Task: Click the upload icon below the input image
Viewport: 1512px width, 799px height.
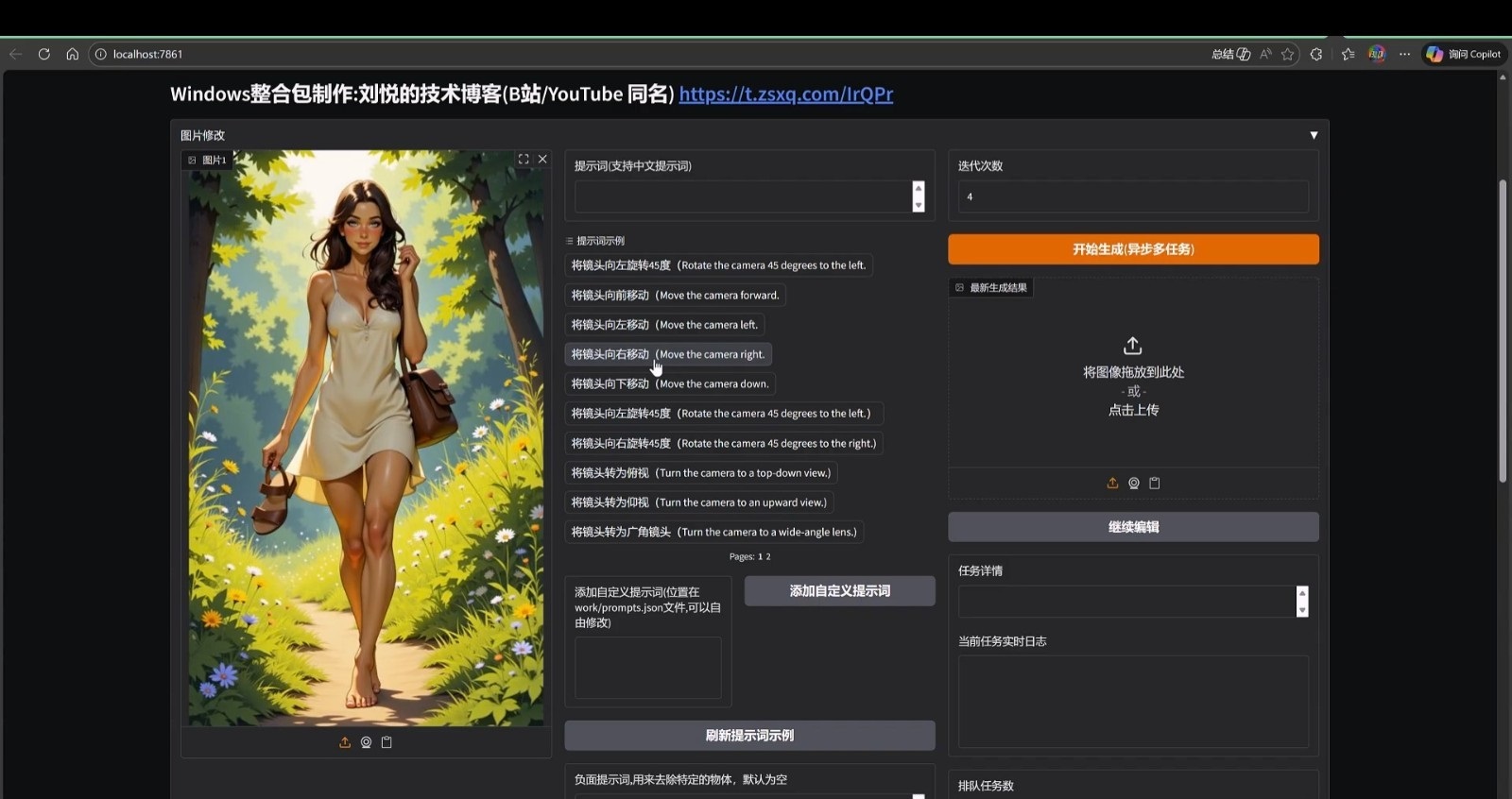Action: (345, 742)
